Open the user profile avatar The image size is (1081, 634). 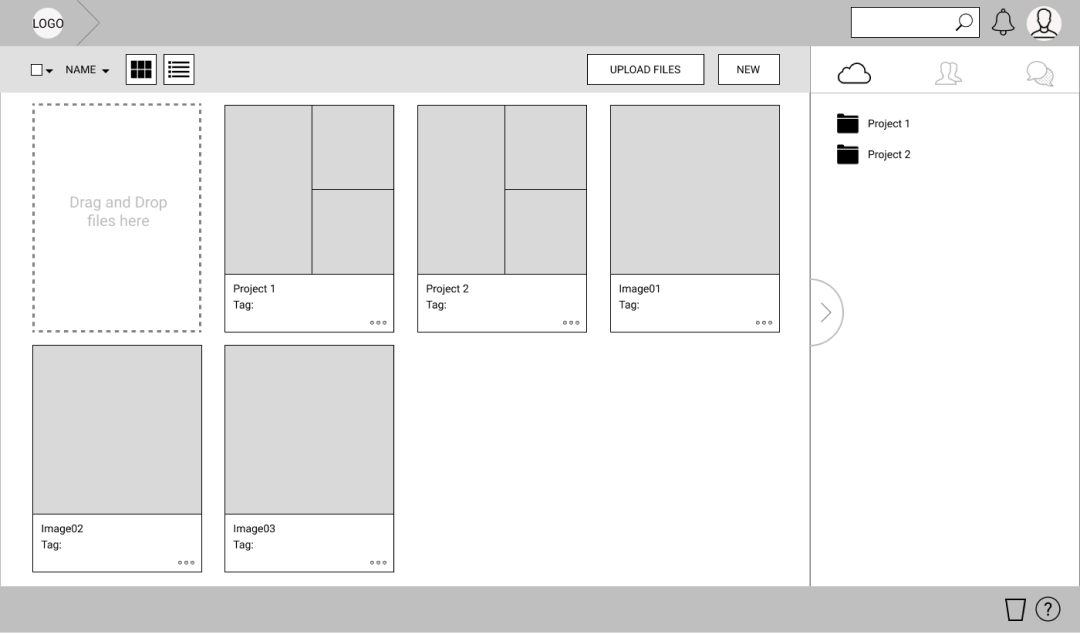pos(1044,23)
